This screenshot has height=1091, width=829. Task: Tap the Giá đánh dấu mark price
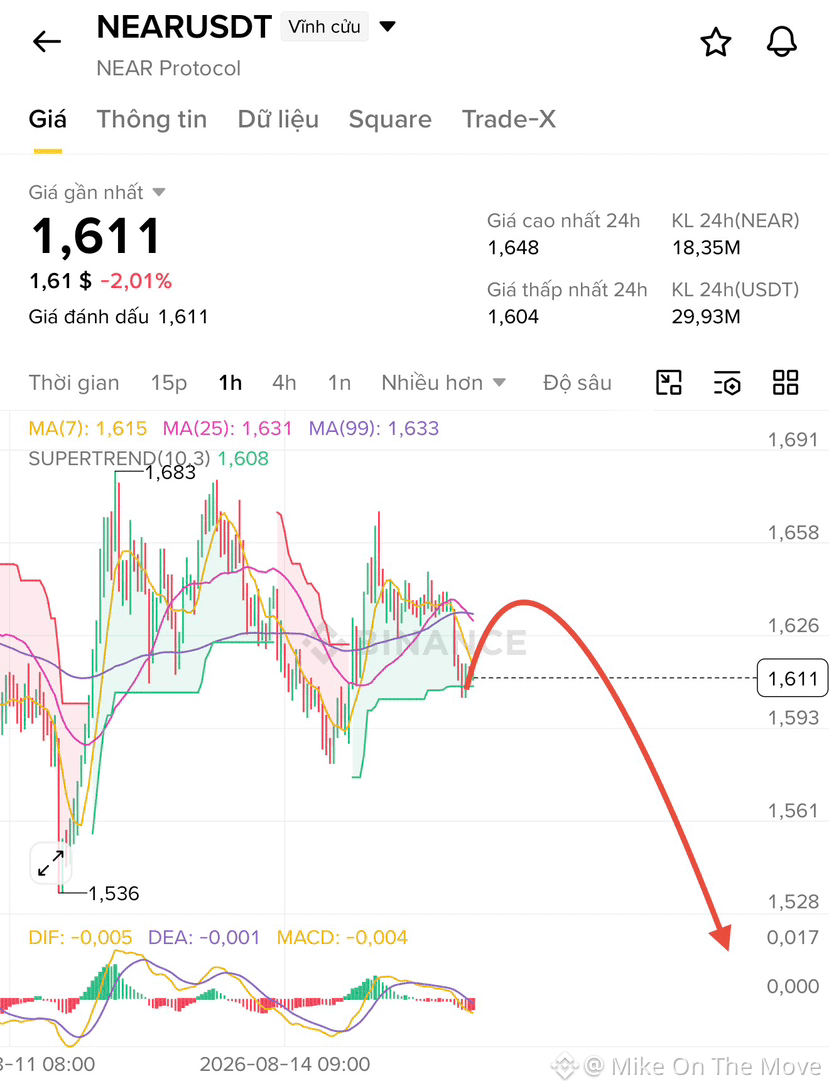pos(118,317)
